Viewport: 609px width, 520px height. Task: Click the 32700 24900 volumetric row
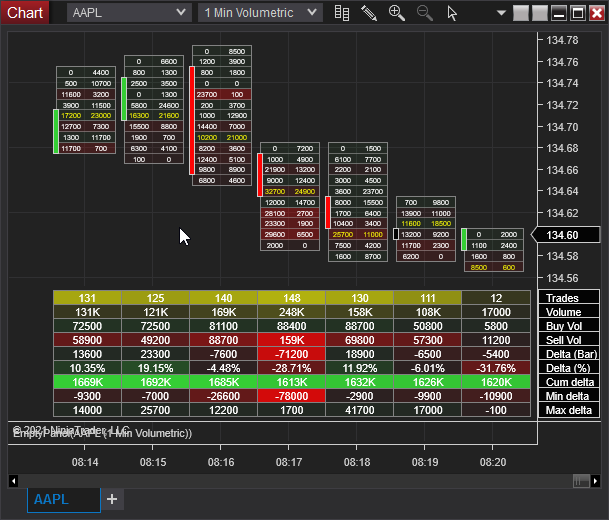click(x=290, y=191)
